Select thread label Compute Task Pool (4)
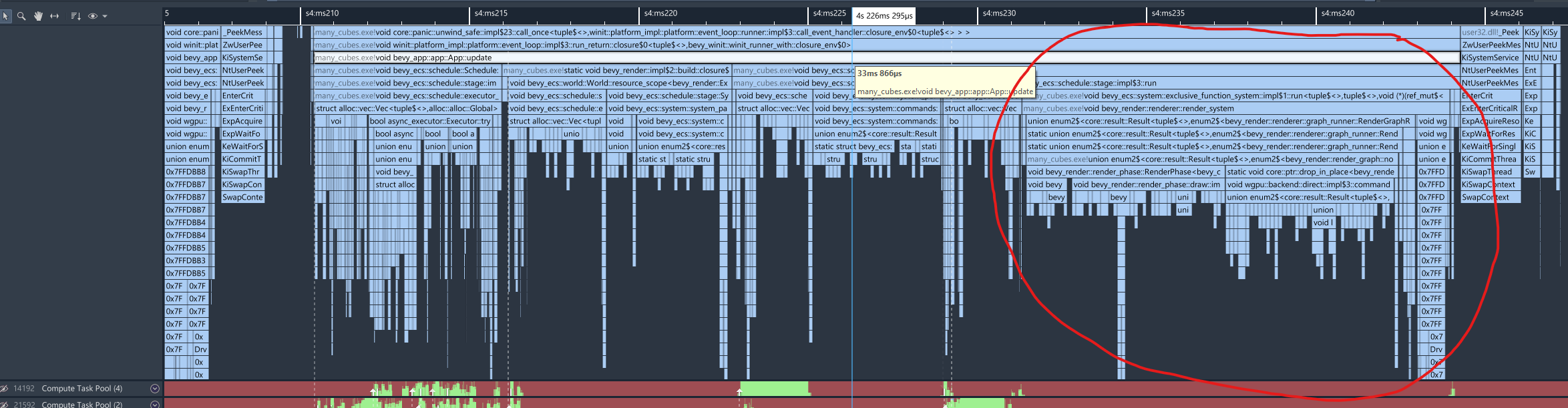 point(81,389)
